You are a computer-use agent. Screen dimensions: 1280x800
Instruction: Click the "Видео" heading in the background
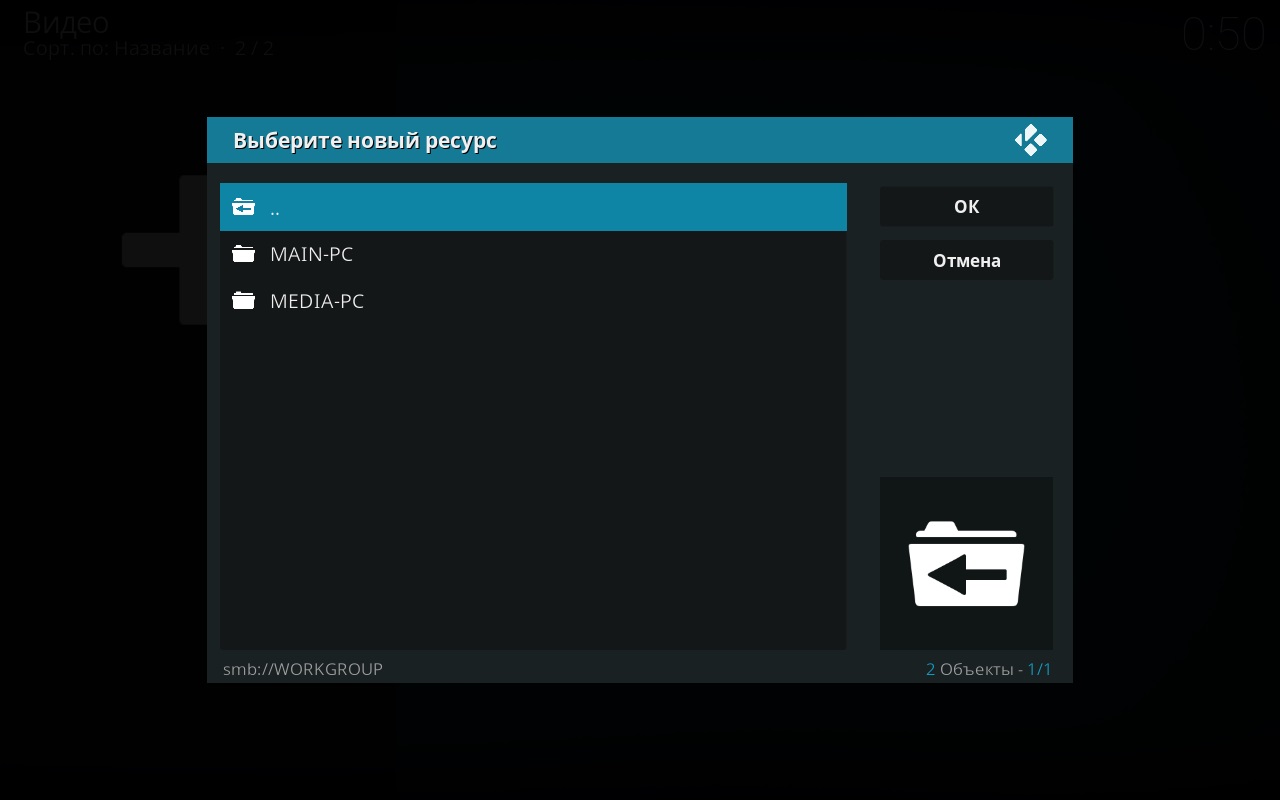66,22
